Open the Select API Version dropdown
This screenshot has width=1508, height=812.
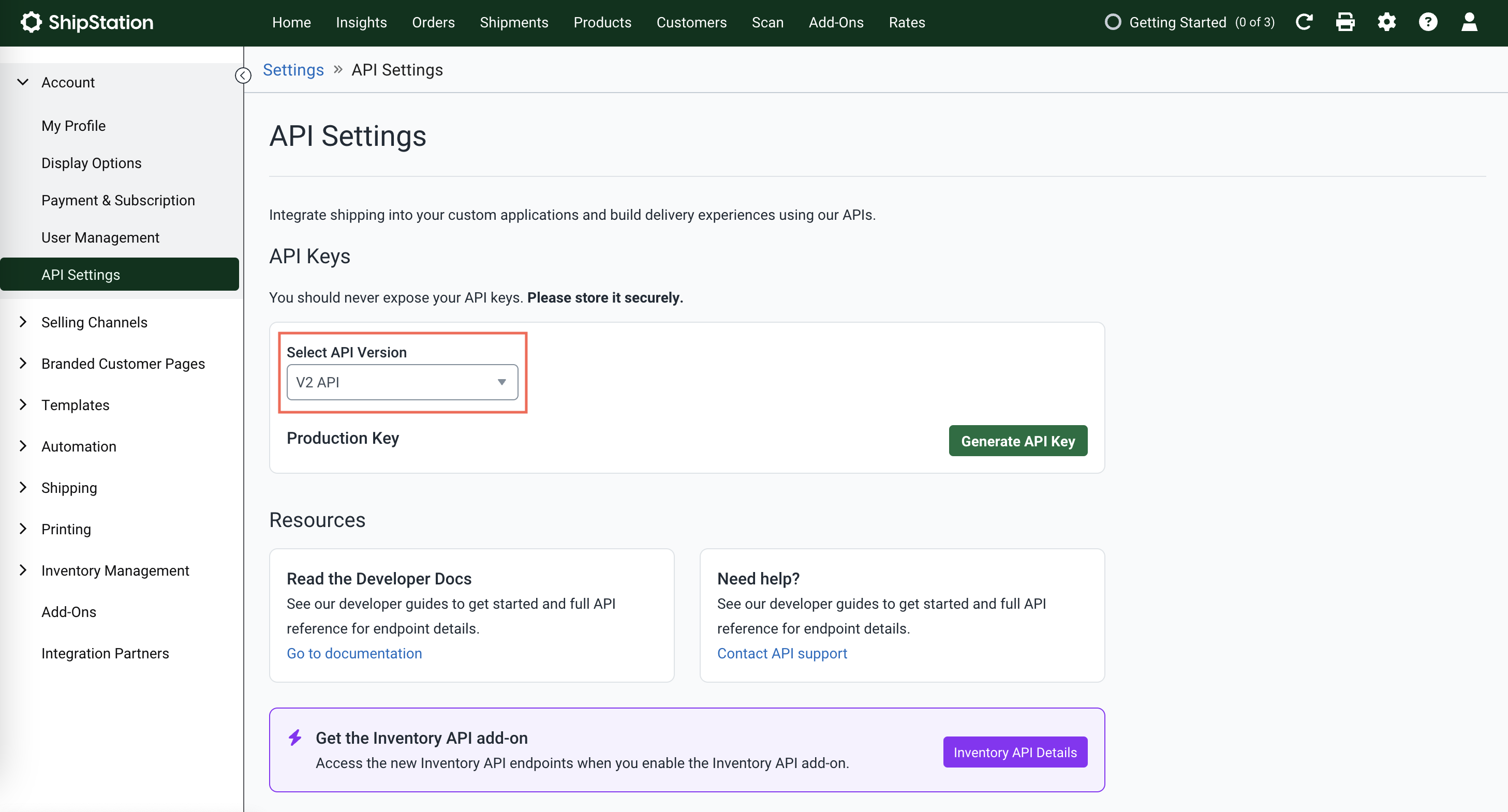coord(402,382)
